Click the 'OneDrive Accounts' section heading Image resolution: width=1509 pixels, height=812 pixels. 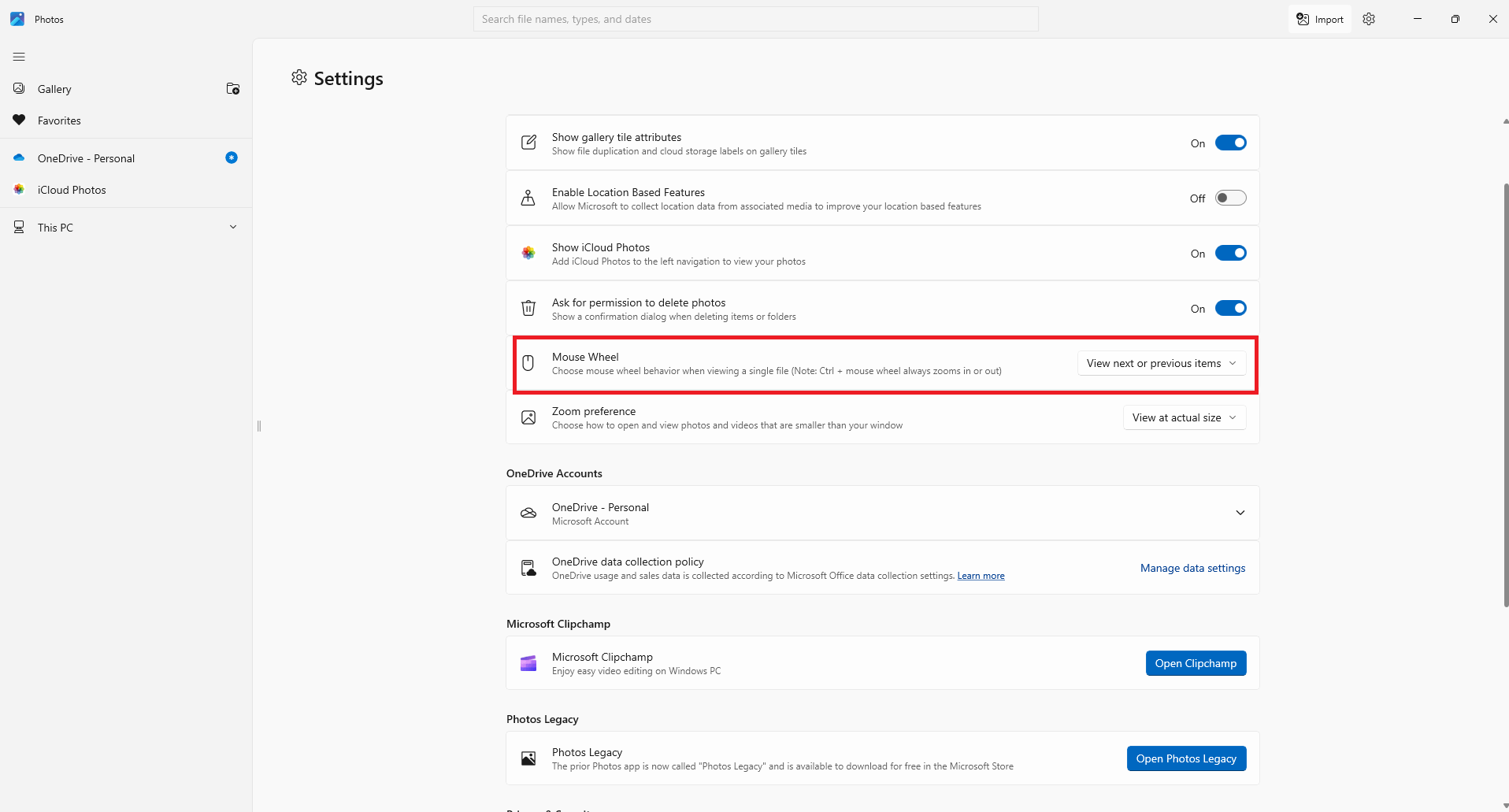coord(554,473)
